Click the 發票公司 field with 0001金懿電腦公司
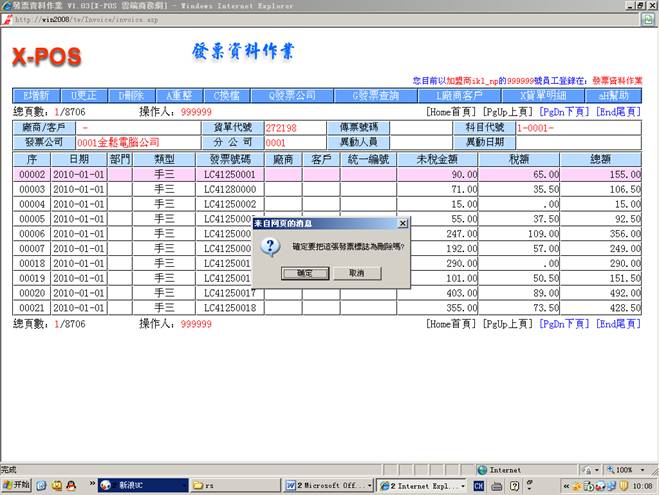 tap(128, 143)
